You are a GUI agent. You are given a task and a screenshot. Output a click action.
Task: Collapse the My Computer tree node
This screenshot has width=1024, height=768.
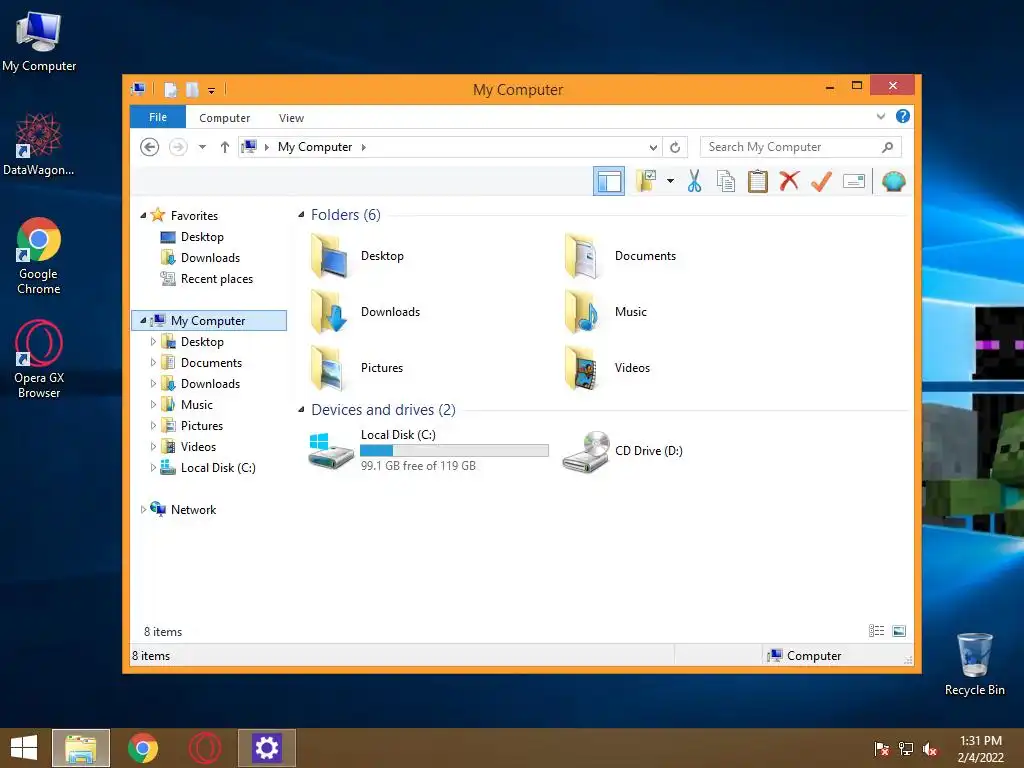click(143, 321)
